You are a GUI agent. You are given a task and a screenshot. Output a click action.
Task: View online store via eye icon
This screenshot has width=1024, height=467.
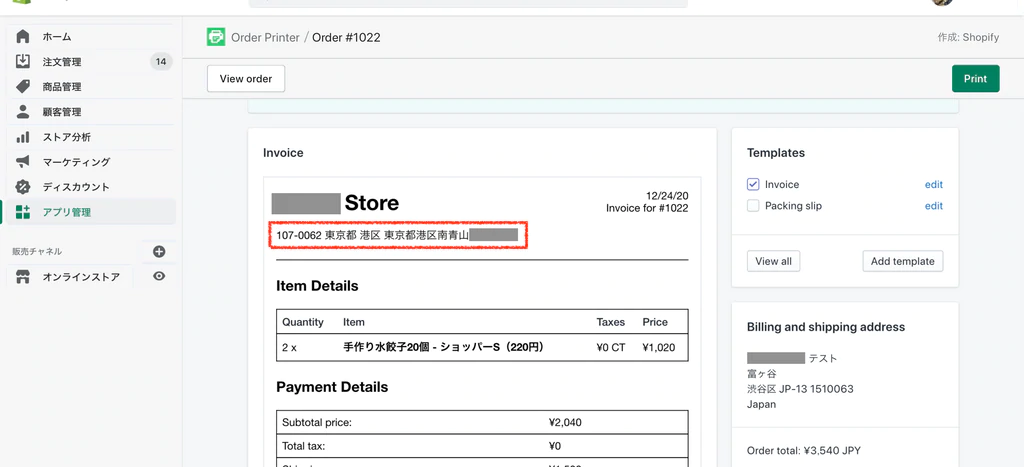click(159, 277)
